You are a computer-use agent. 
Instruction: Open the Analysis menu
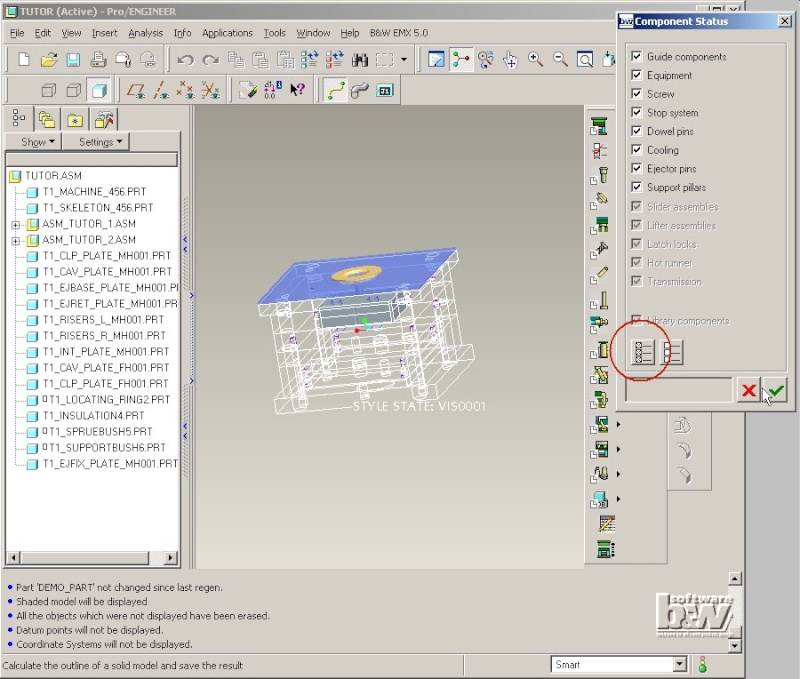pyautogui.click(x=145, y=33)
